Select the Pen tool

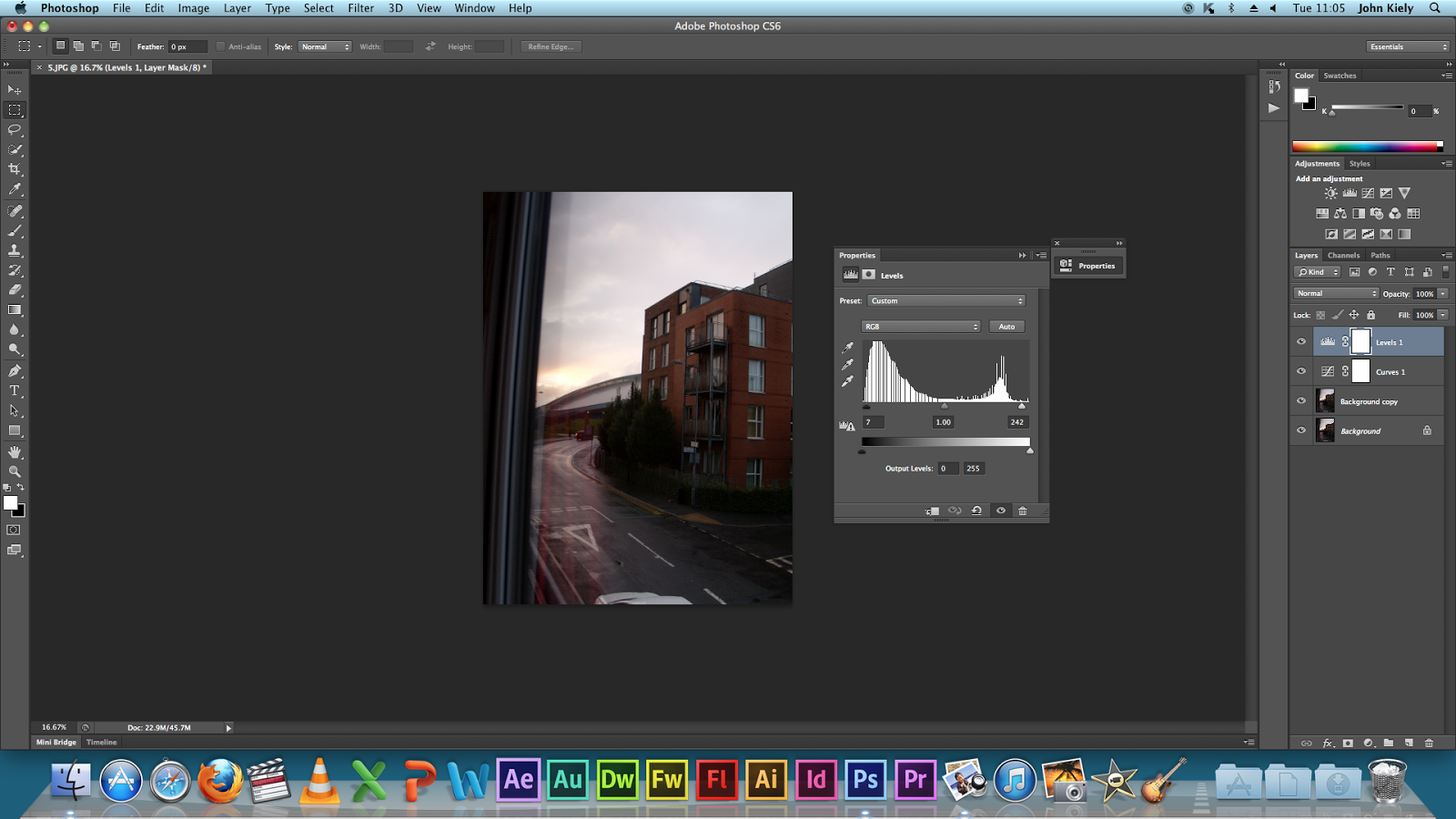point(15,371)
